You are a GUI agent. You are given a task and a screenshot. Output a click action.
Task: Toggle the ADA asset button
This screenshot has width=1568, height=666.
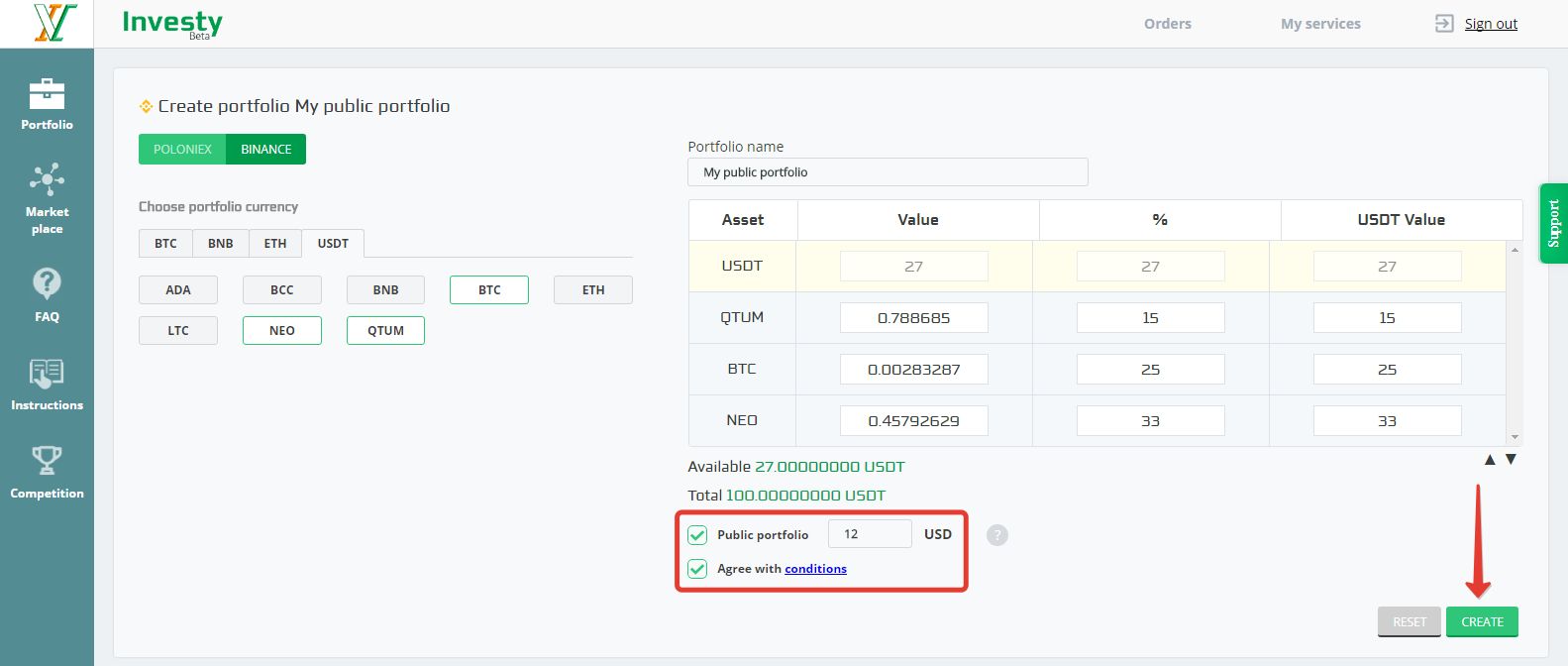178,290
